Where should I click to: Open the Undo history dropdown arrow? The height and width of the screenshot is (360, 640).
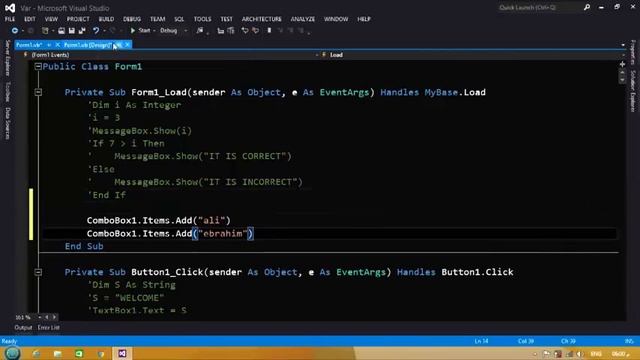tap(104, 31)
